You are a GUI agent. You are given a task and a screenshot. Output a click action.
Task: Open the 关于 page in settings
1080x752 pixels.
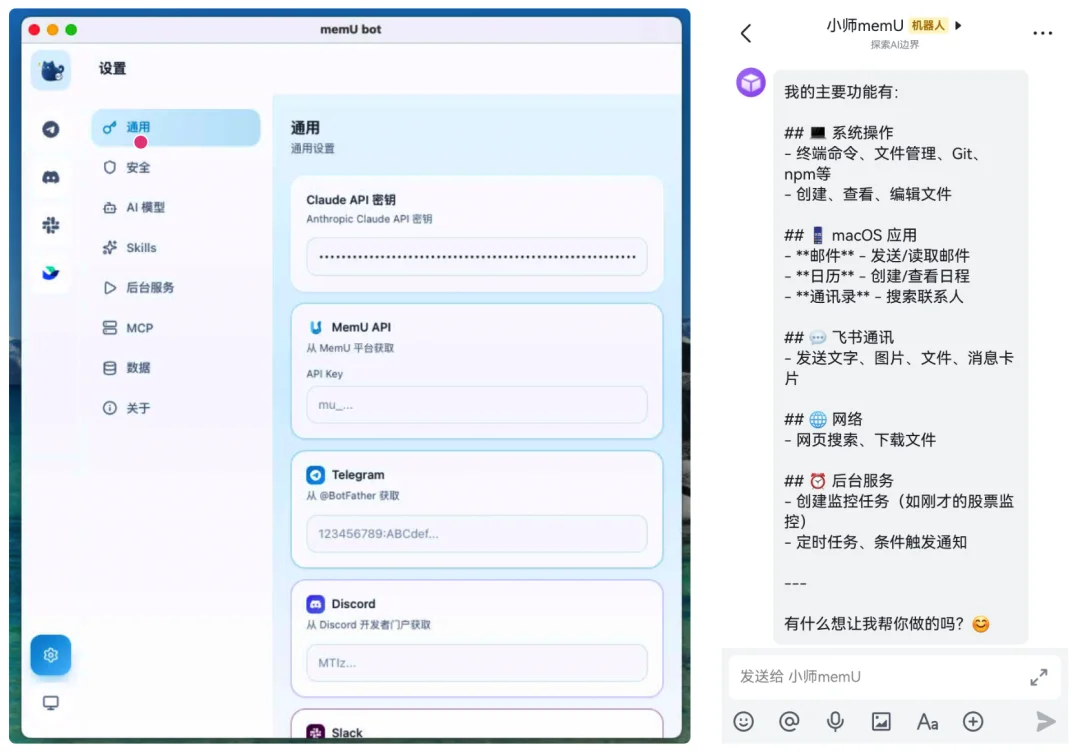[136, 408]
